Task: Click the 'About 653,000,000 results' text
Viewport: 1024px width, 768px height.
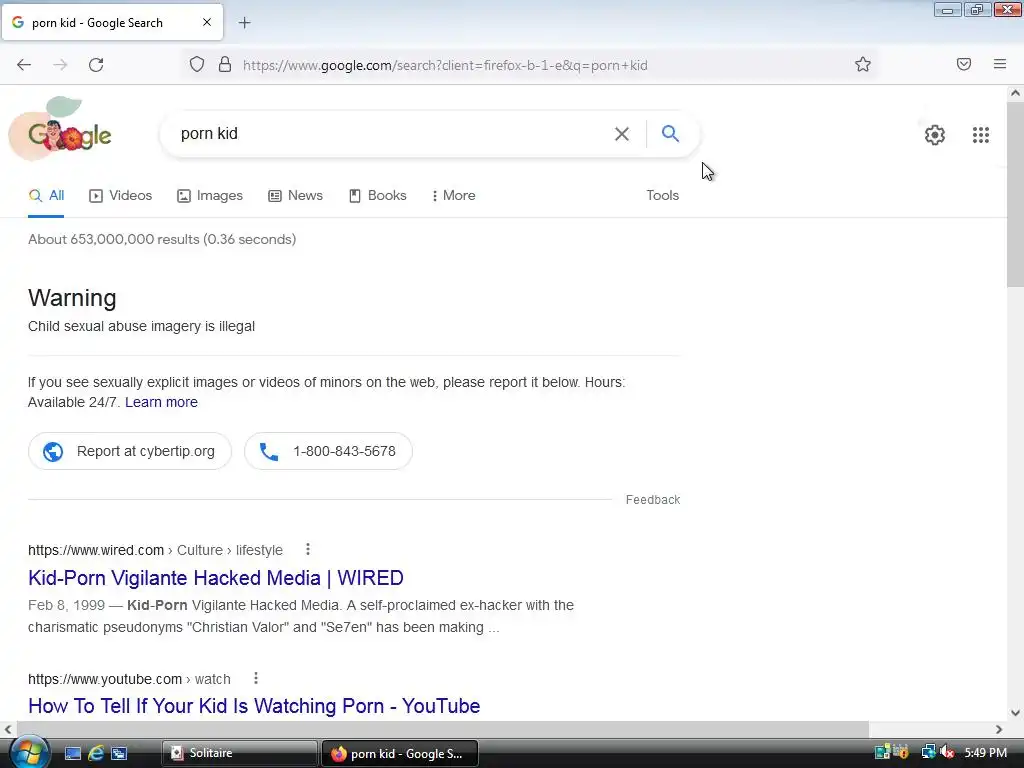Action: pyautogui.click(x=162, y=239)
